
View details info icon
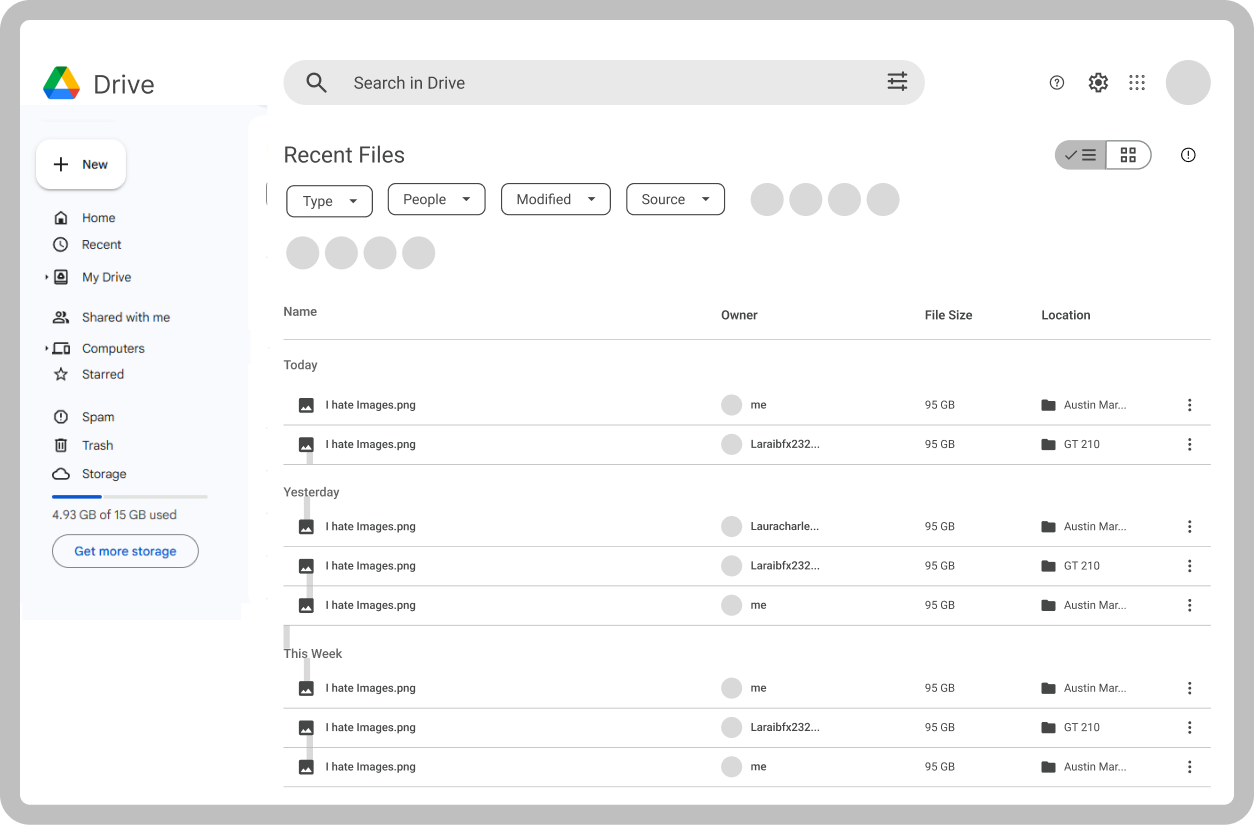[1188, 155]
